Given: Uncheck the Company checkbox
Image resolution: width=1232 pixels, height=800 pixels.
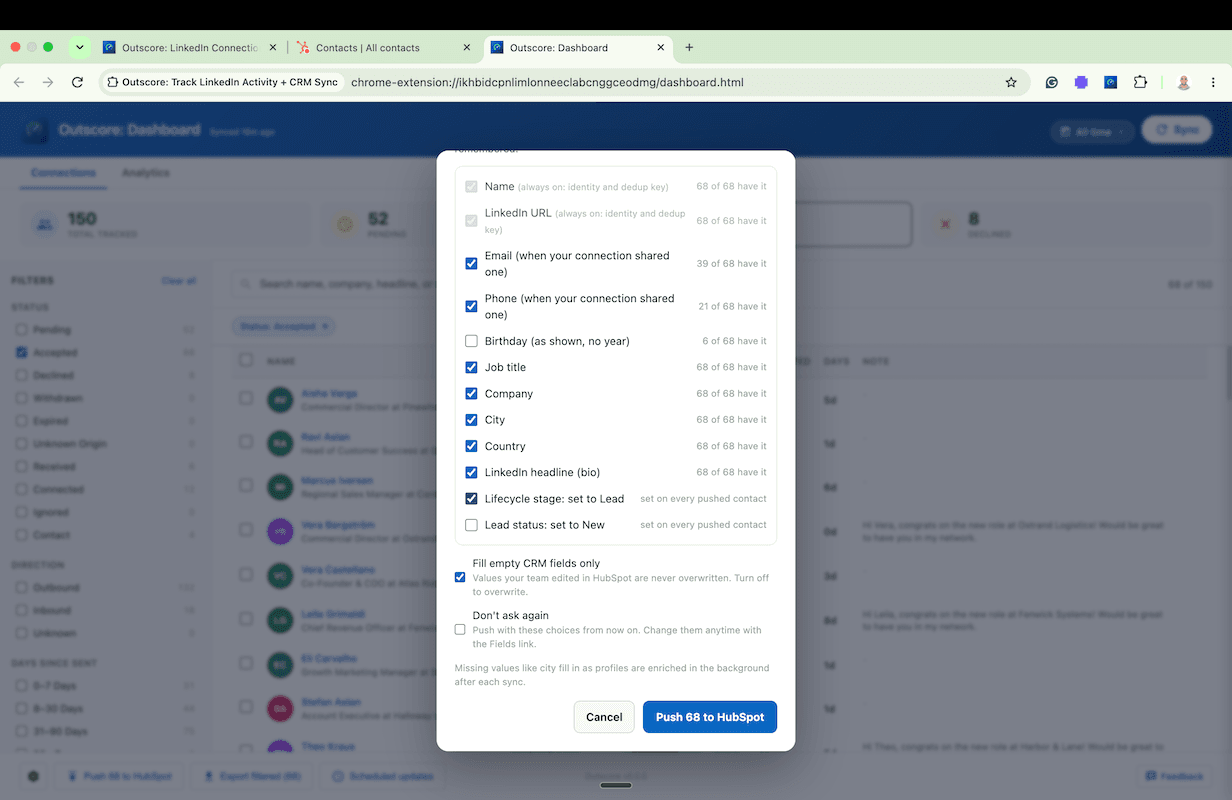Looking at the screenshot, I should click(471, 394).
